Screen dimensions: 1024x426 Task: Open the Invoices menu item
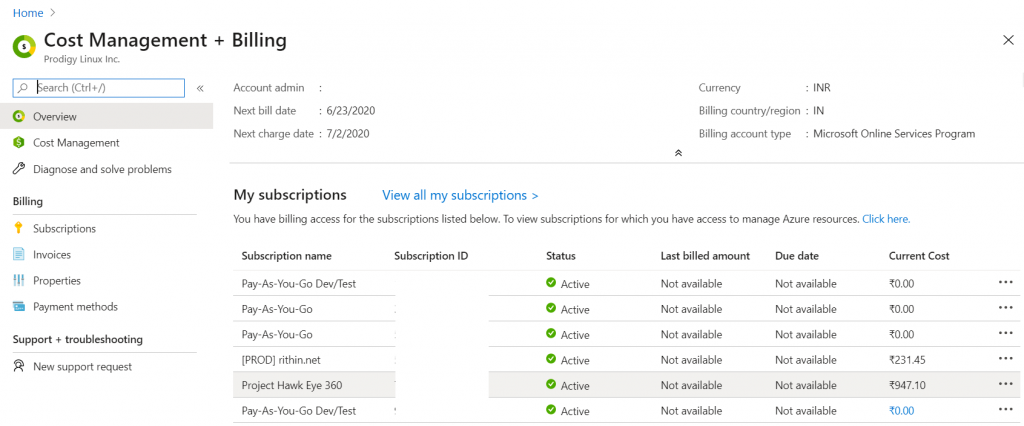(52, 255)
